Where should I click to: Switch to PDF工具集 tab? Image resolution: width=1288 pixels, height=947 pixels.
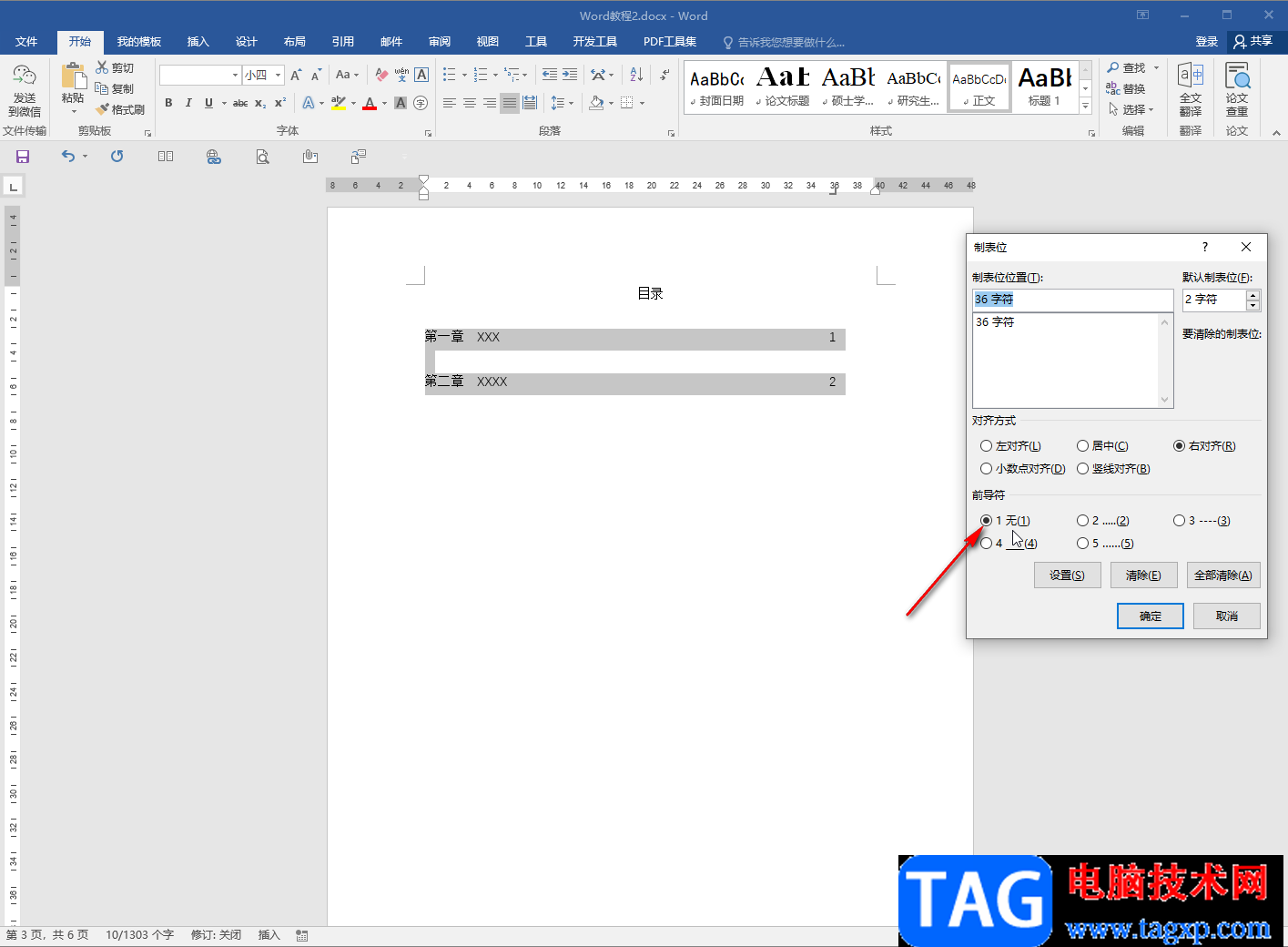pos(670,42)
